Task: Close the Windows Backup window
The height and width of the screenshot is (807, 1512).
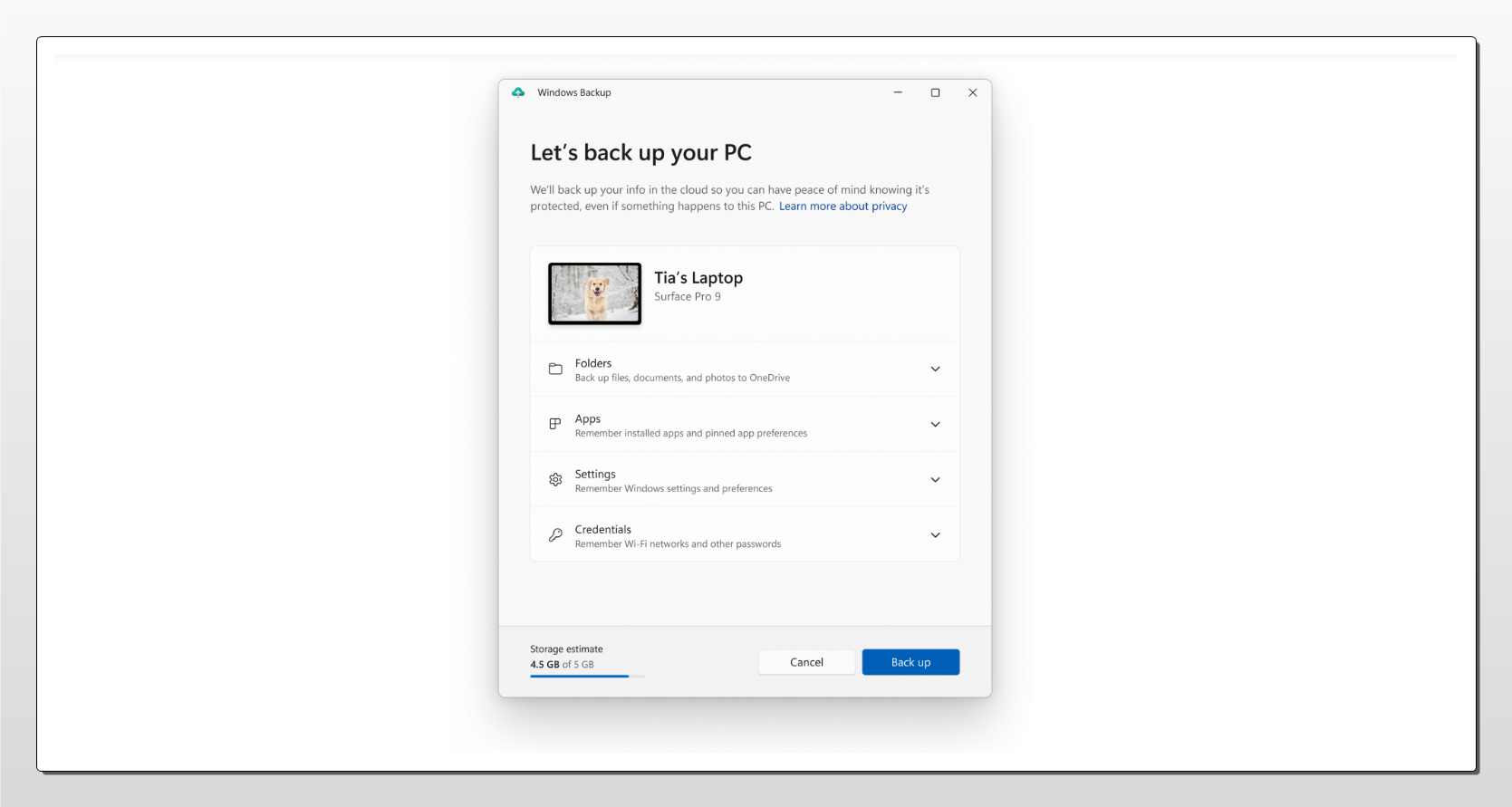Action: [972, 92]
